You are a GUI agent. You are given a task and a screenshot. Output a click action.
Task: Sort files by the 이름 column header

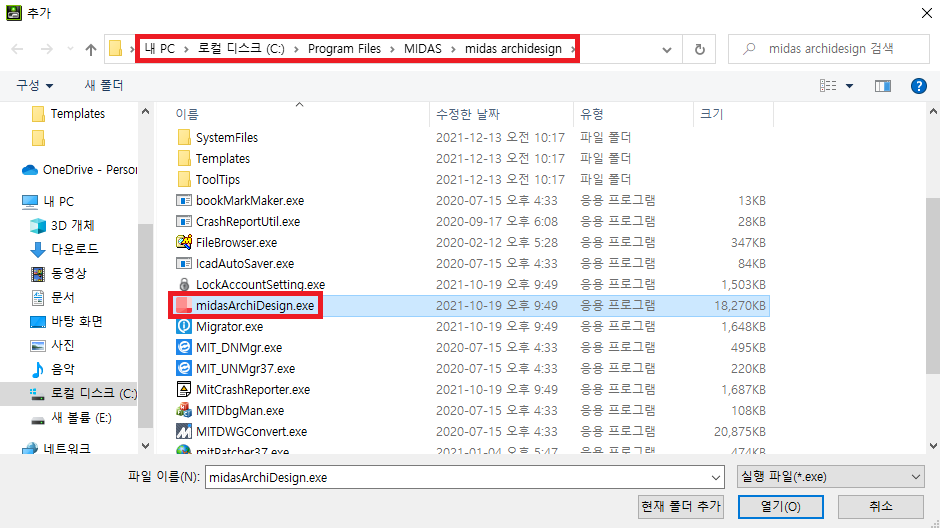coord(187,114)
